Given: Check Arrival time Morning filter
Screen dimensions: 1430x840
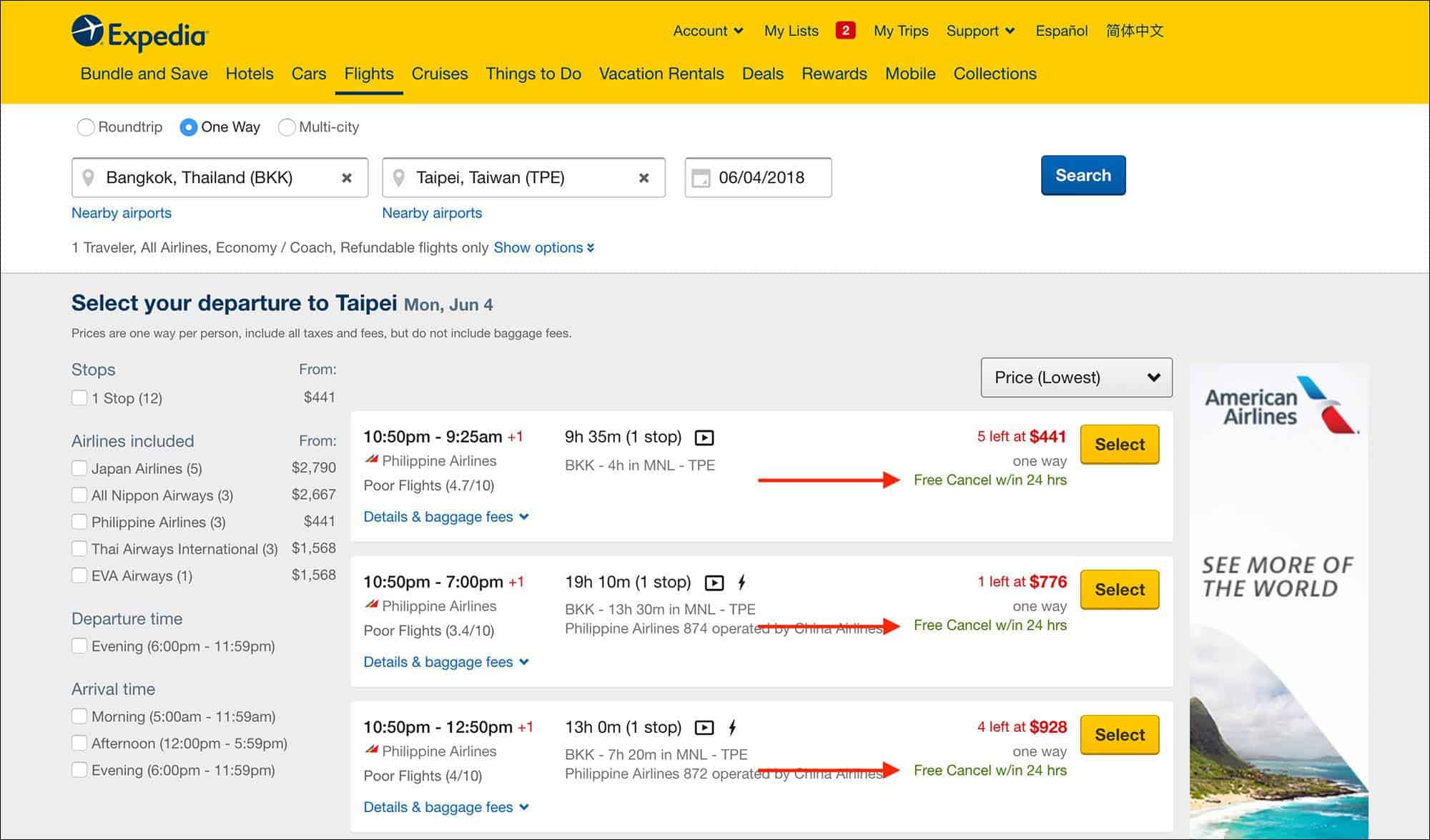Looking at the screenshot, I should click(79, 716).
